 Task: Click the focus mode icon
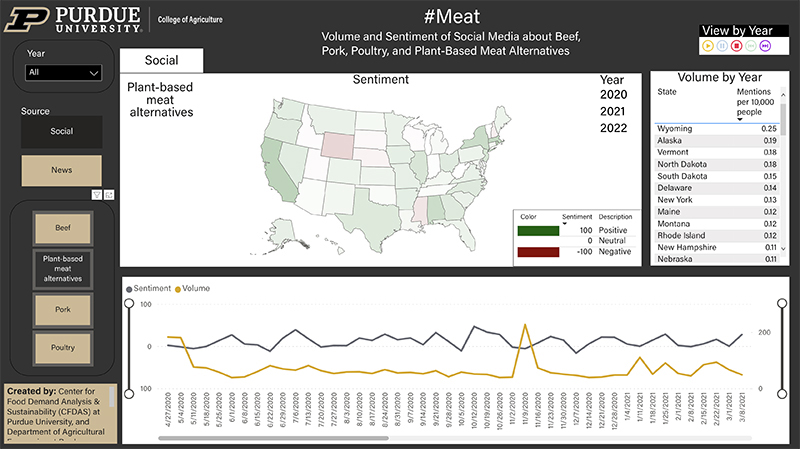pos(109,194)
